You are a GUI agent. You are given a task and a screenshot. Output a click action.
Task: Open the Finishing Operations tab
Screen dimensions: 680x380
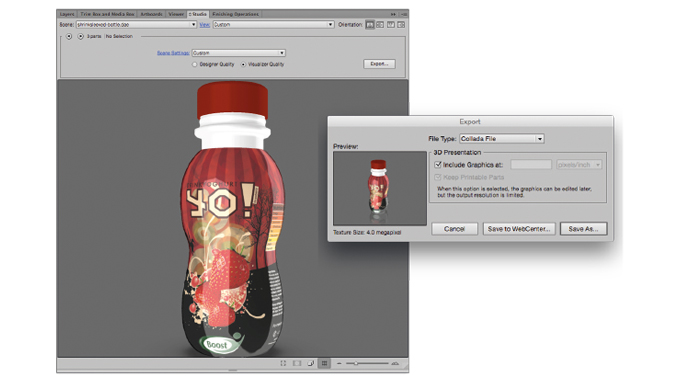coord(235,14)
